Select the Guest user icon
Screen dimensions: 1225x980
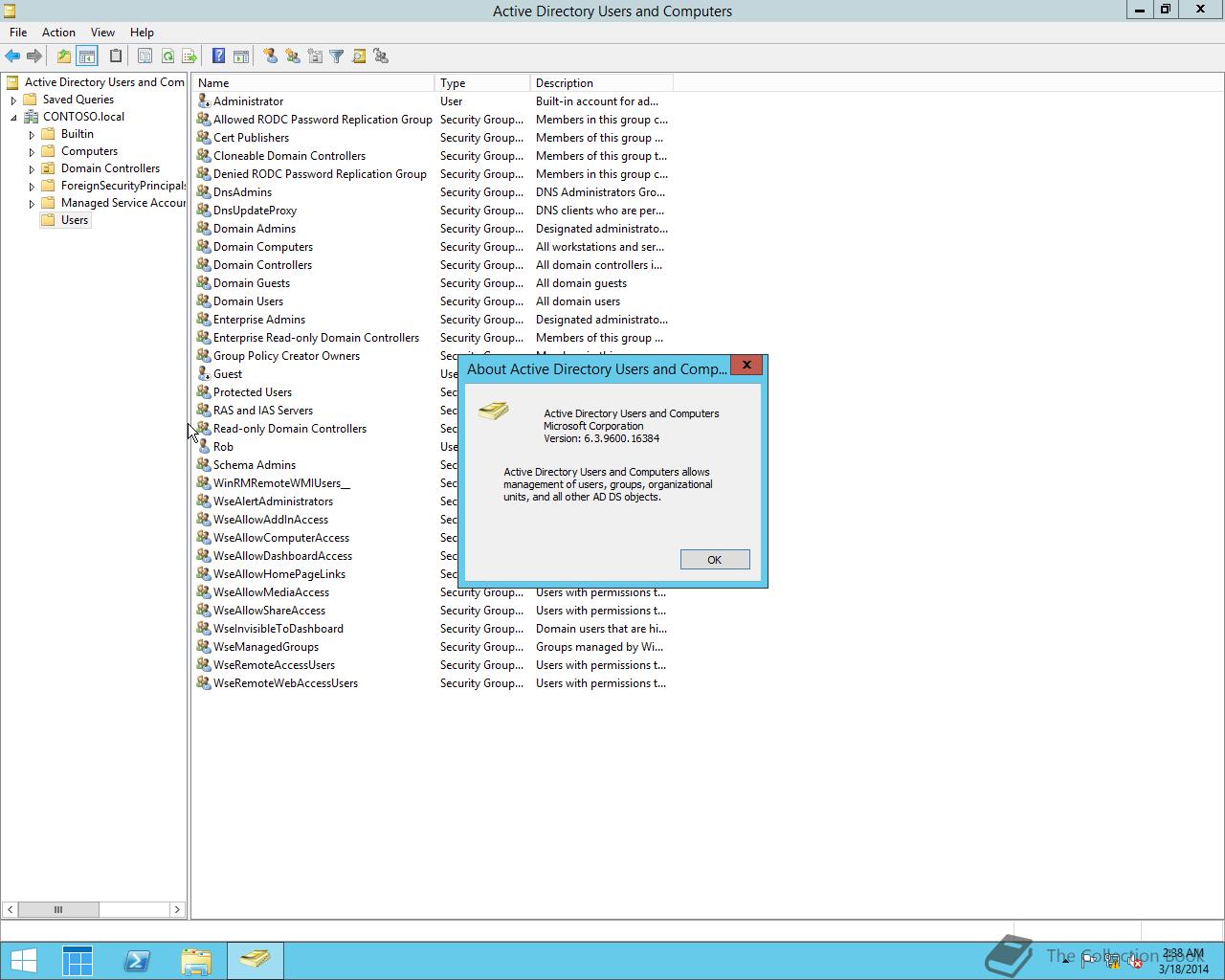tap(203, 373)
